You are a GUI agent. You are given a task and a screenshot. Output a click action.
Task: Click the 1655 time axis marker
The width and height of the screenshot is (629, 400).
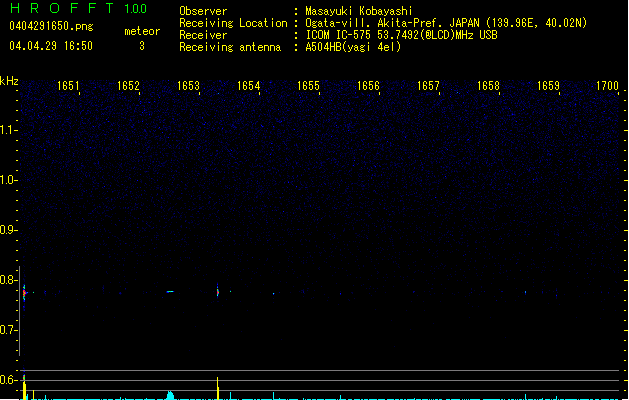click(308, 86)
